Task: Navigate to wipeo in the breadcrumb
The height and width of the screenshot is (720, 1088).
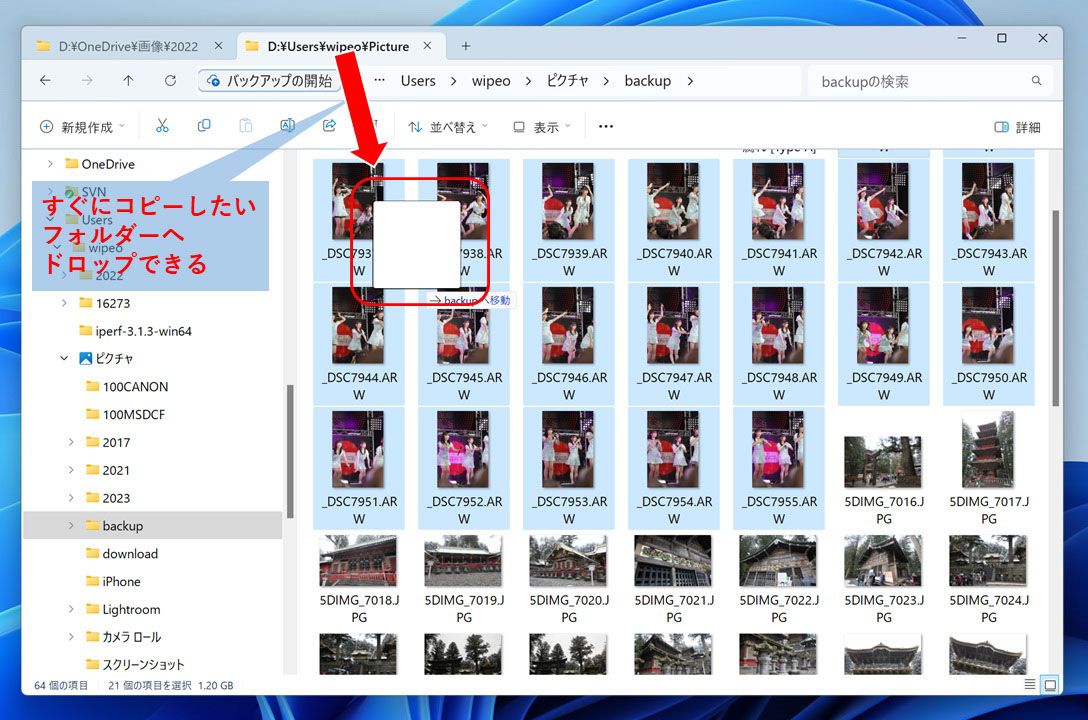Action: [x=491, y=81]
